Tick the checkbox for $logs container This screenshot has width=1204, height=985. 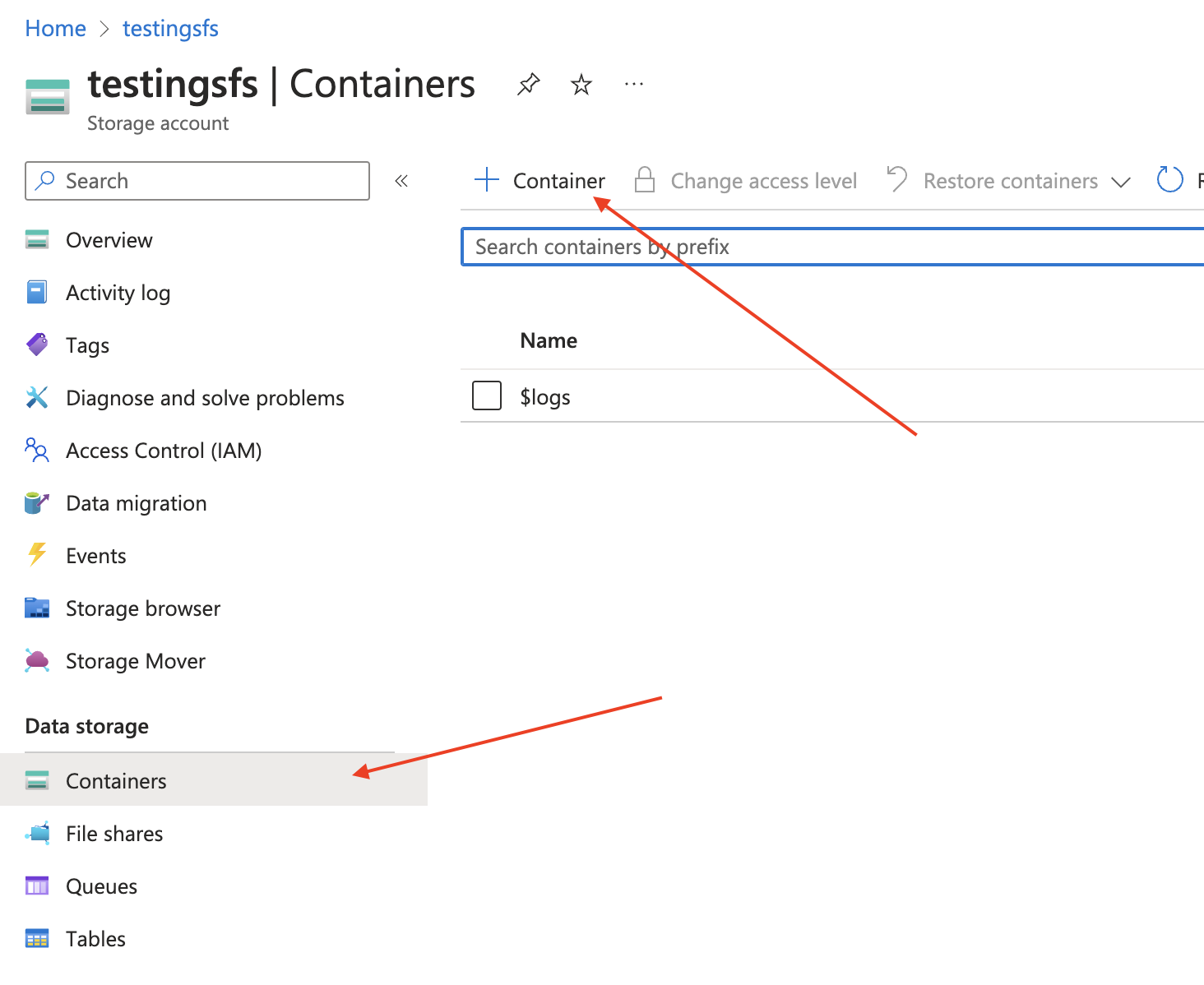point(487,395)
